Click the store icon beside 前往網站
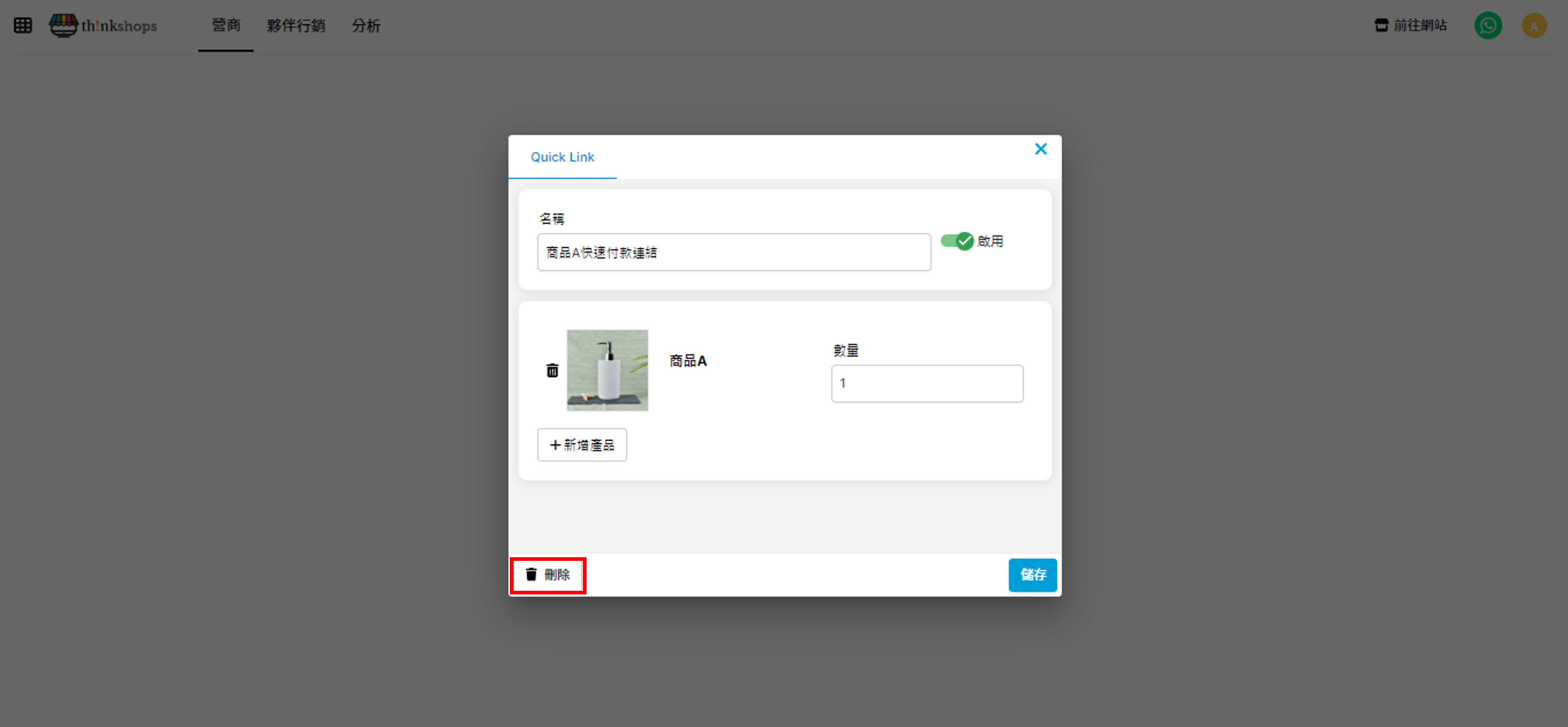1568x727 pixels. coord(1381,25)
